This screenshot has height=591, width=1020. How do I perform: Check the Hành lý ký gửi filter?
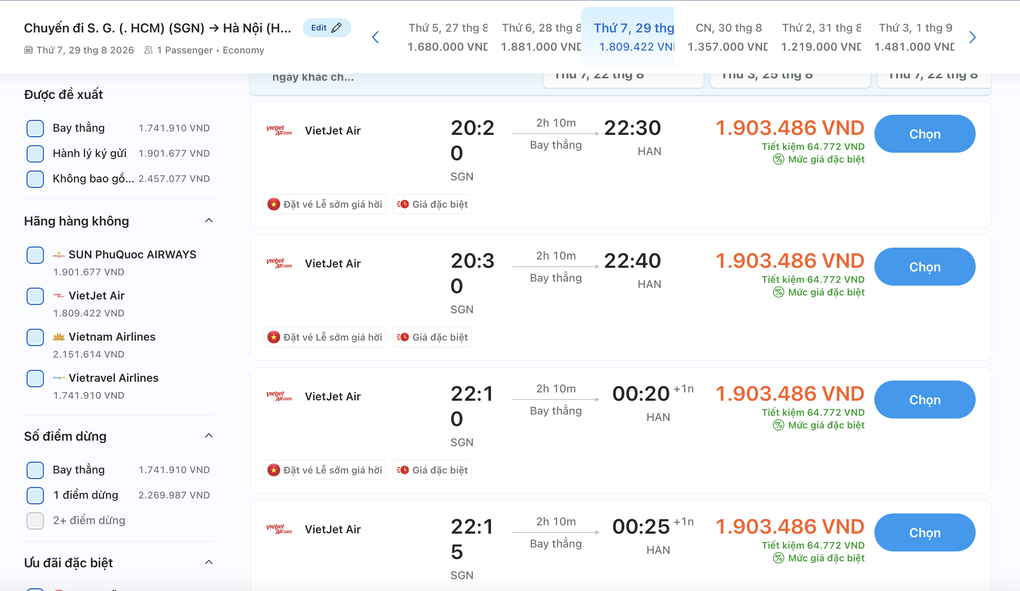click(35, 153)
